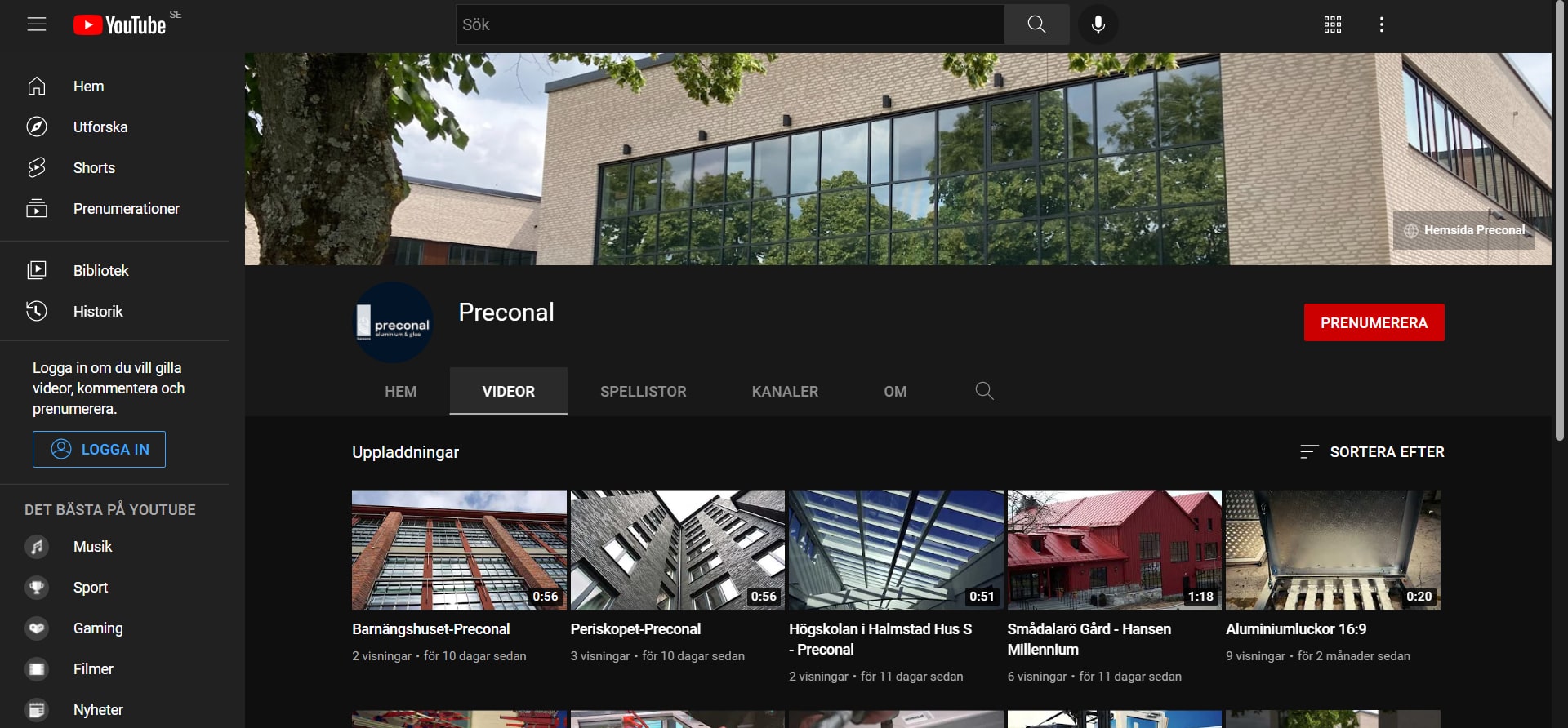Open the Kanaler tab
1568x728 pixels.
tap(784, 392)
